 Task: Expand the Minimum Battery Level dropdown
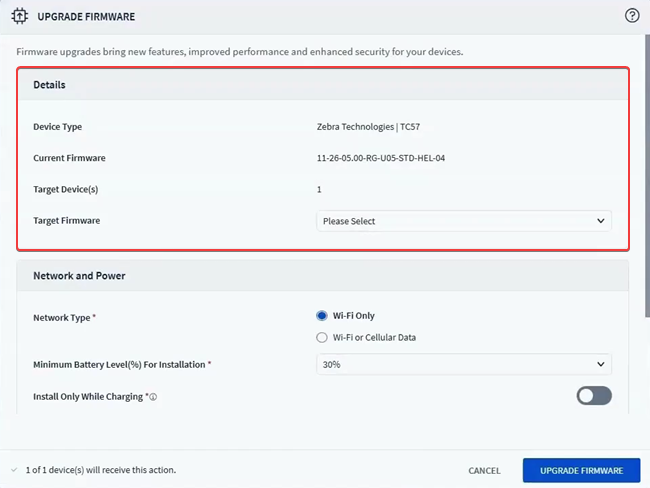click(463, 365)
